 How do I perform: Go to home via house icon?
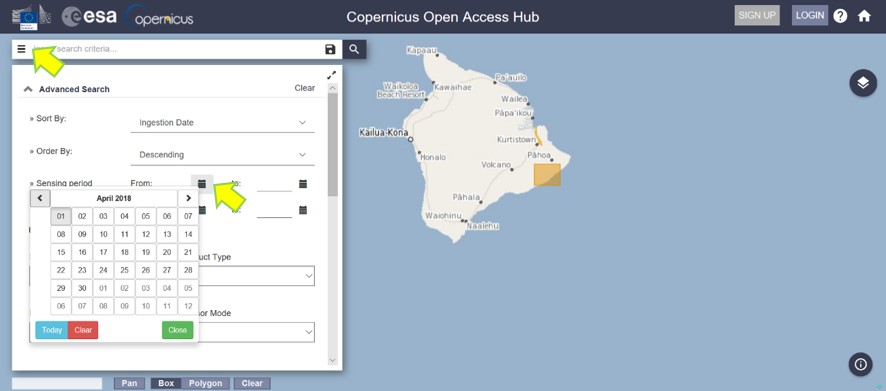pos(864,16)
